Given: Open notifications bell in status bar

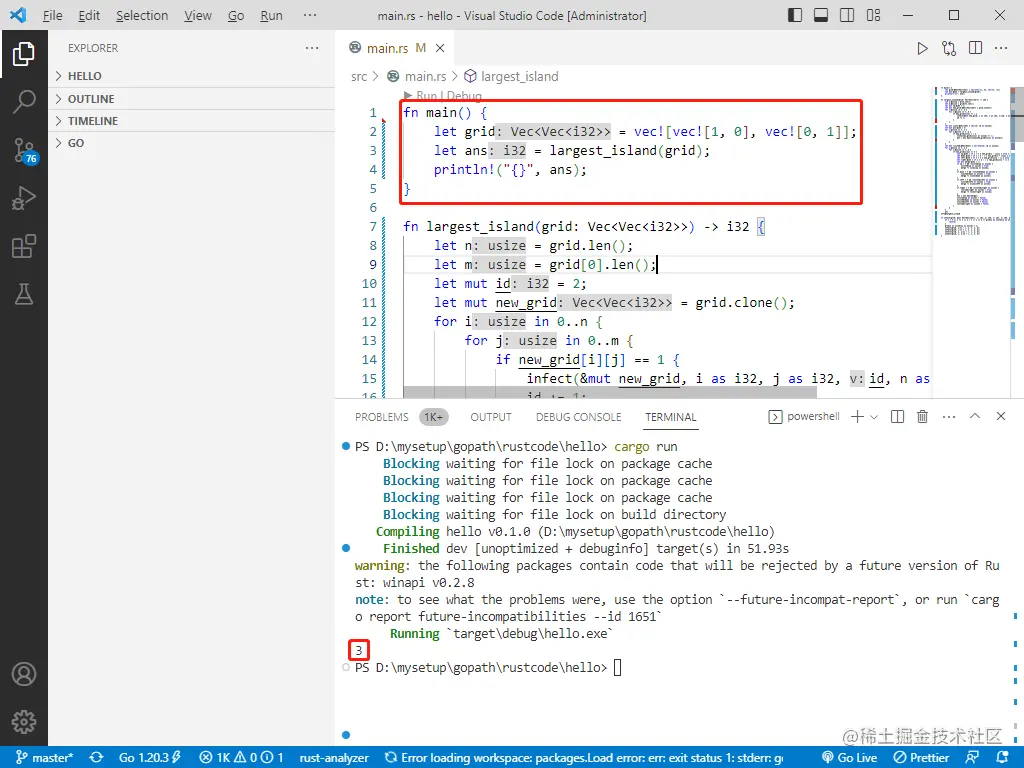Looking at the screenshot, I should pyautogui.click(x=1002, y=758).
